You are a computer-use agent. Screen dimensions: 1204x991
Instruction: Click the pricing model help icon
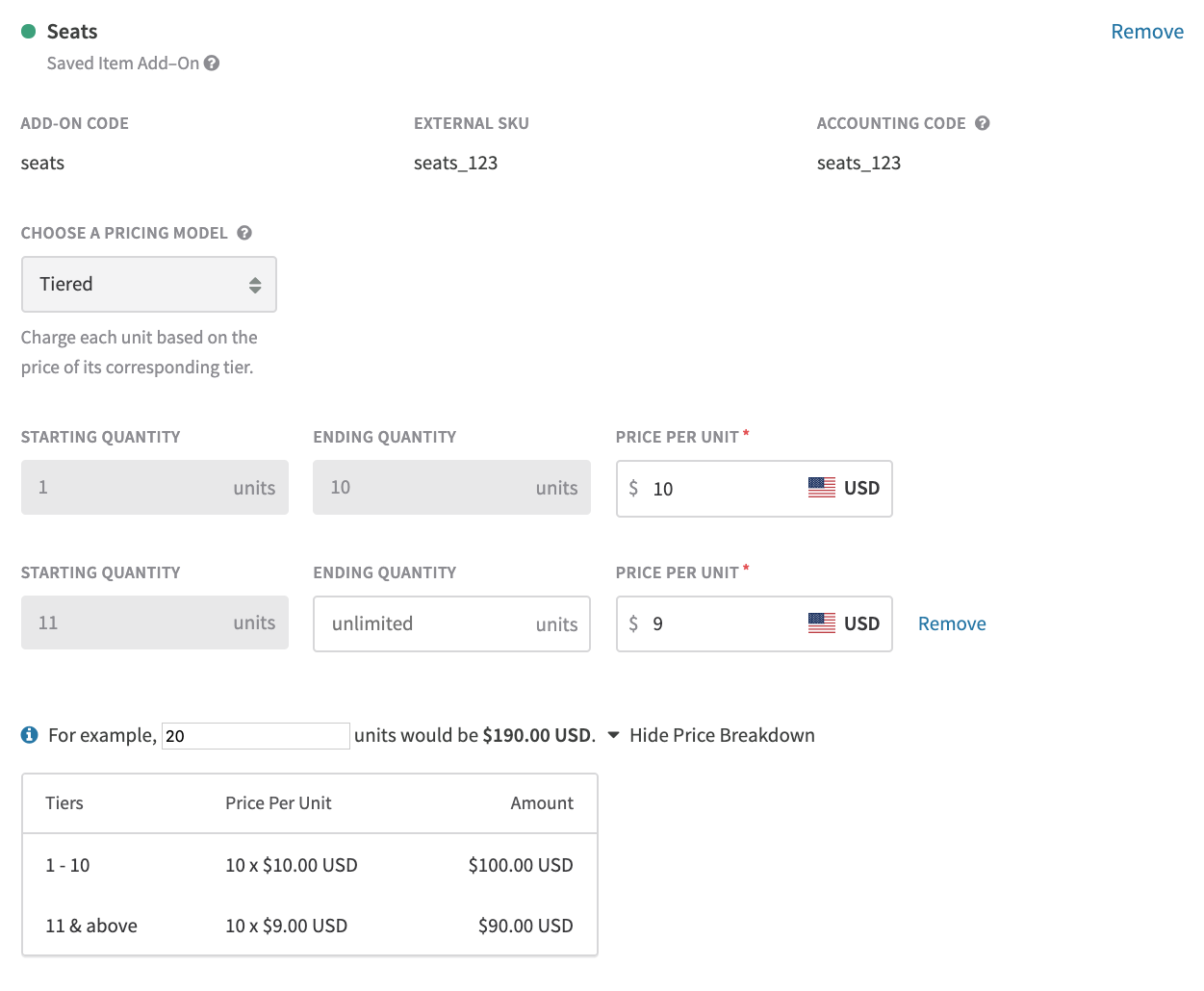point(244,233)
